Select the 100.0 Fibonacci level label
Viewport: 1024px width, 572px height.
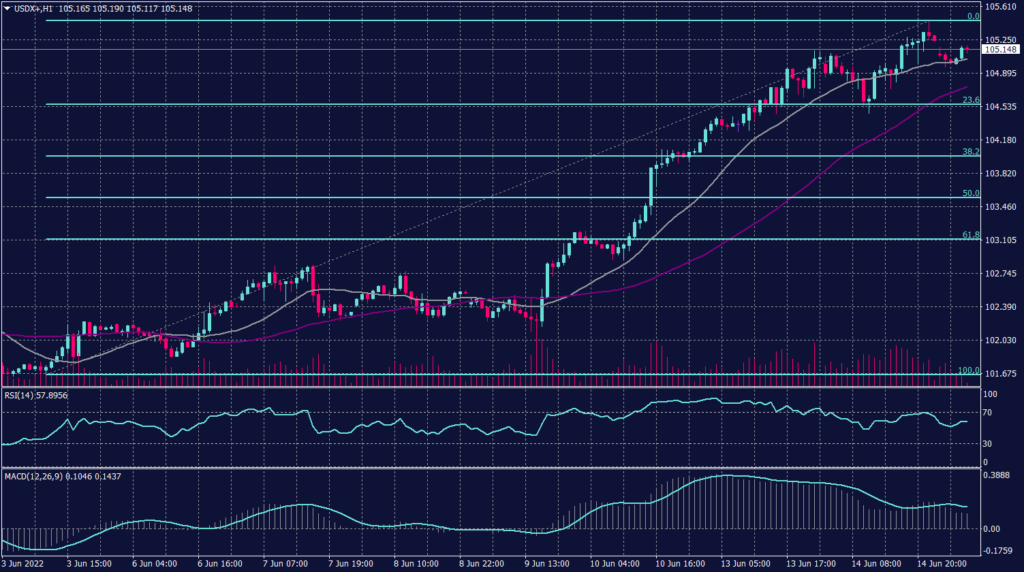point(967,370)
